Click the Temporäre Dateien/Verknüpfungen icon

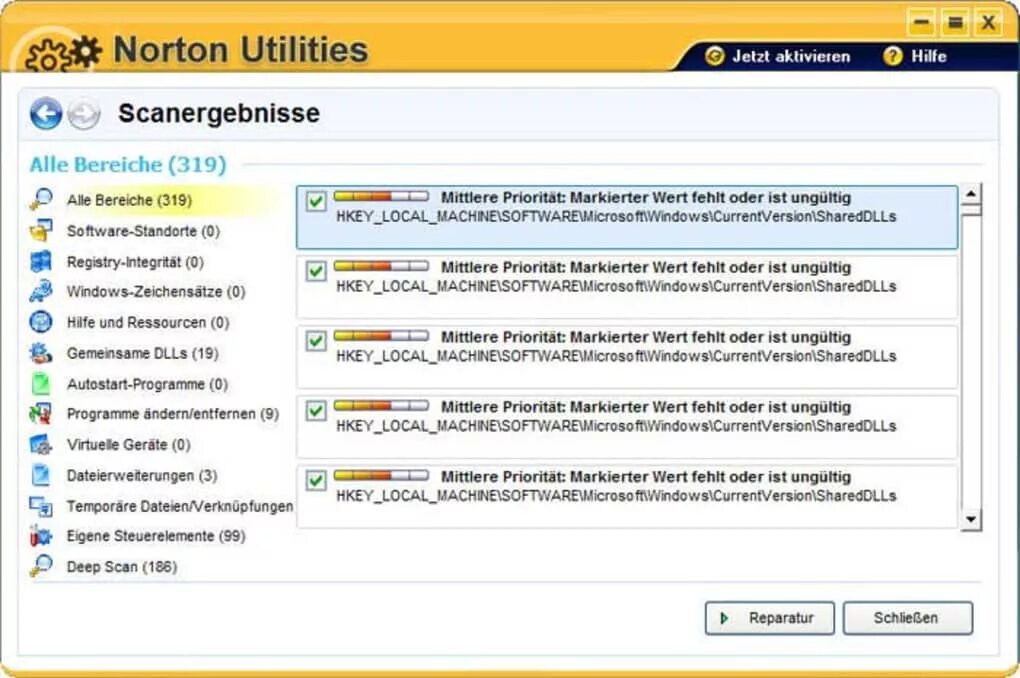41,506
